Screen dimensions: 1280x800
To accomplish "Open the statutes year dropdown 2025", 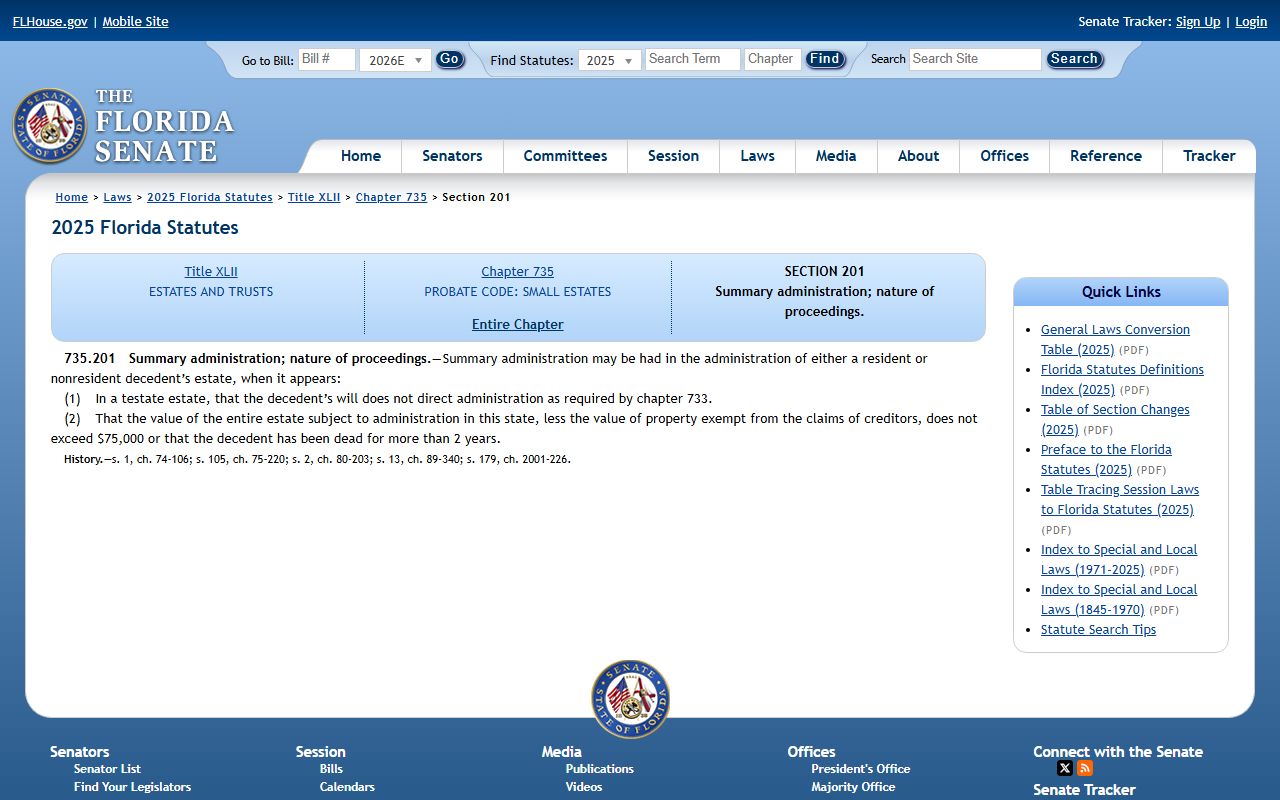I will click(x=609, y=60).
